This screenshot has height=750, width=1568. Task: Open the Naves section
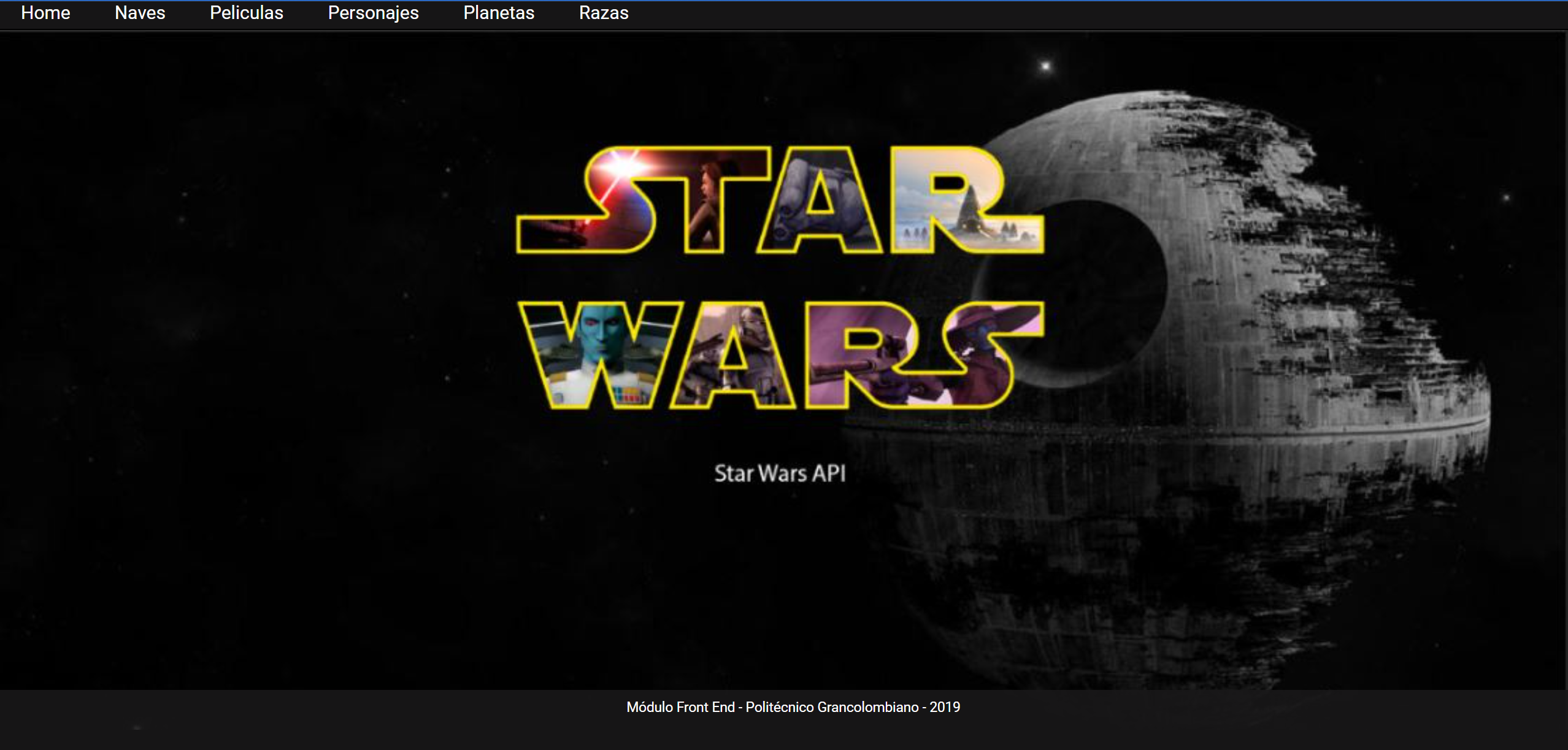(140, 13)
